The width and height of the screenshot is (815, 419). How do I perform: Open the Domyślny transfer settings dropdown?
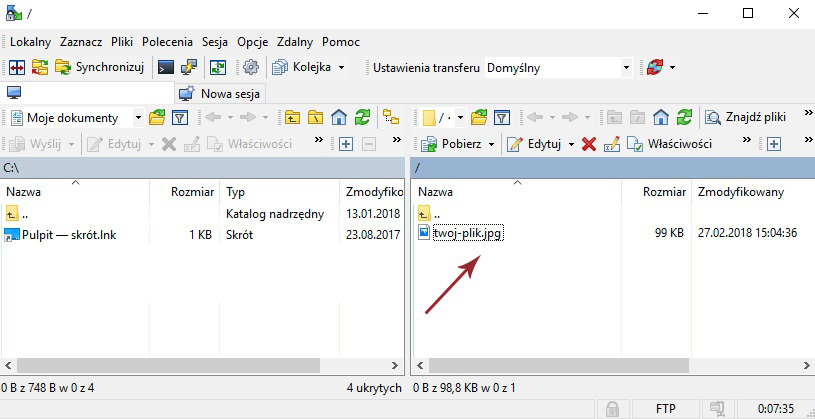click(626, 67)
